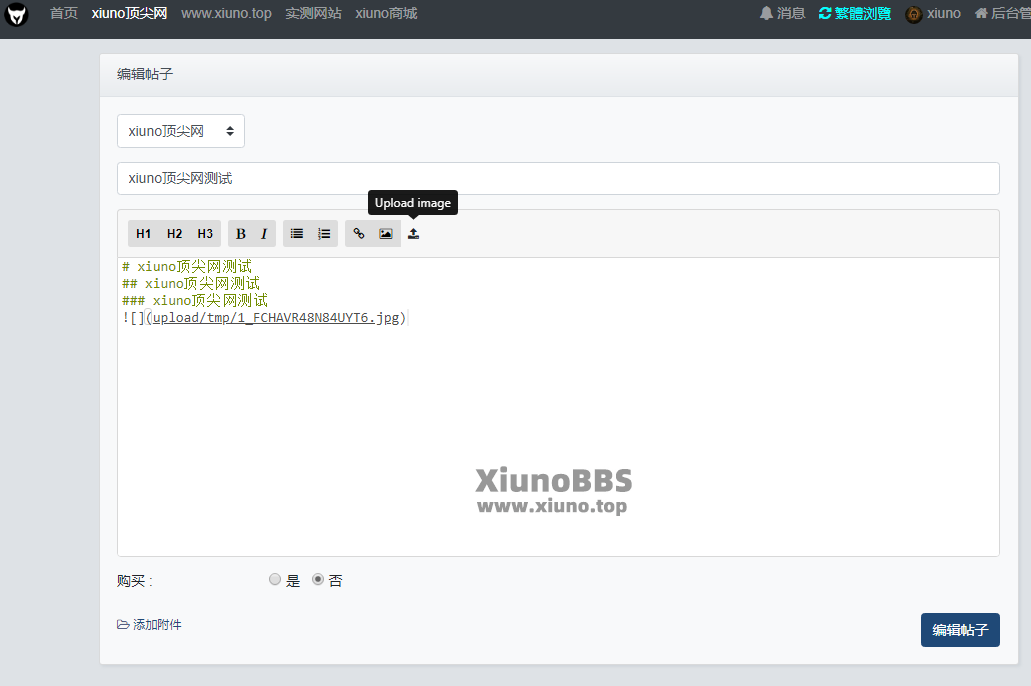Click the post title input field
This screenshot has width=1031, height=686.
pos(558,178)
